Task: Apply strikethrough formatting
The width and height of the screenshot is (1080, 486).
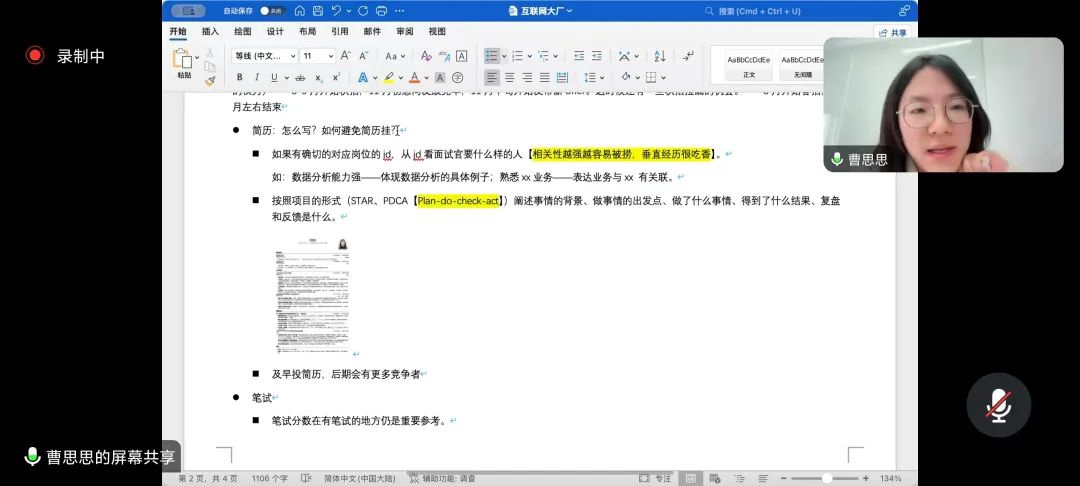Action: tap(298, 77)
